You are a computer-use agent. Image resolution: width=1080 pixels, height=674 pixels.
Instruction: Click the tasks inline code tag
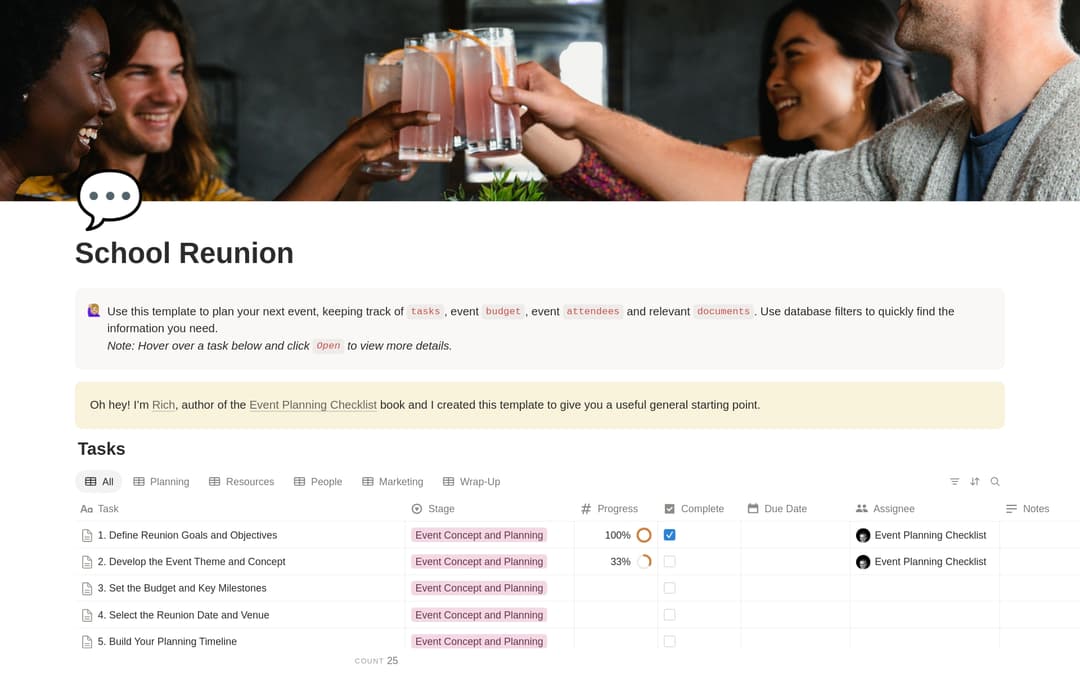(x=425, y=311)
